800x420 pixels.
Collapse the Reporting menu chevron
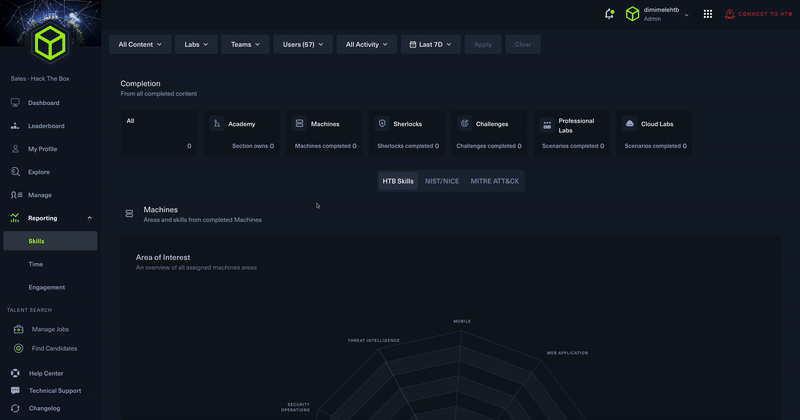pos(89,218)
